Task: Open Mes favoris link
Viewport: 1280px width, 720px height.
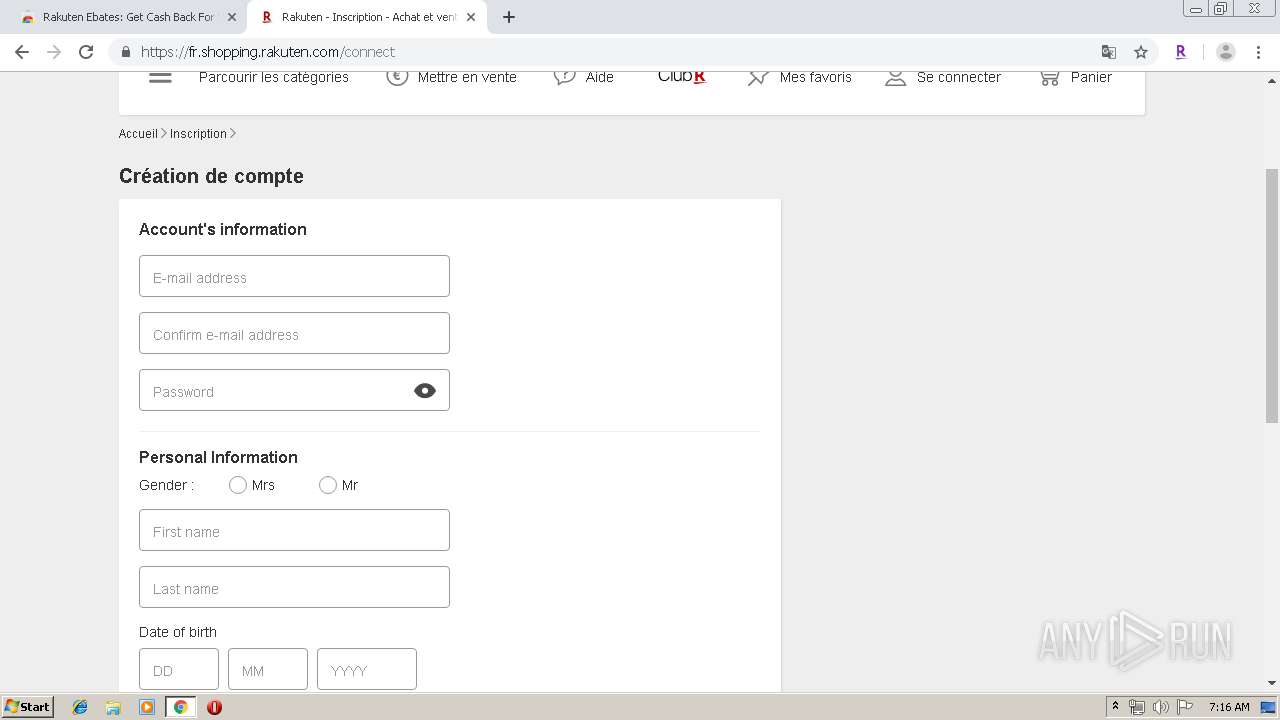Action: point(816,77)
